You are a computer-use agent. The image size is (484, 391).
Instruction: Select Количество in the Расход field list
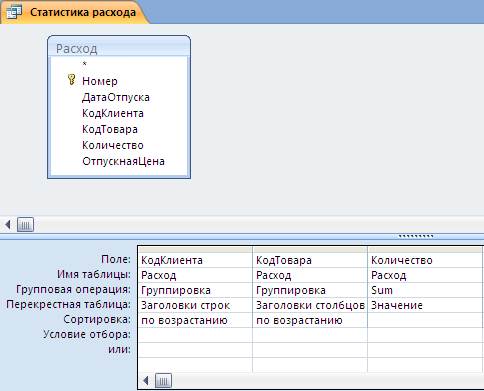point(113,145)
